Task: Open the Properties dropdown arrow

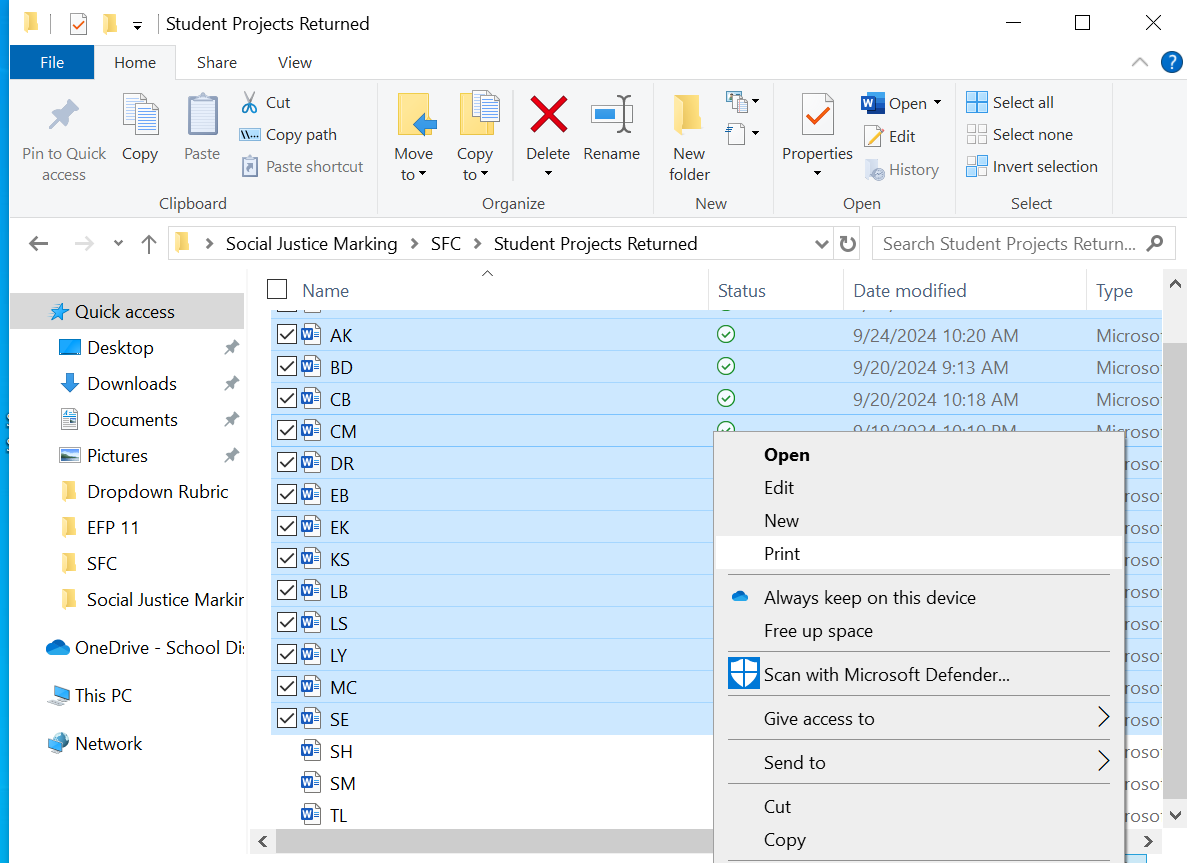Action: 818,174
